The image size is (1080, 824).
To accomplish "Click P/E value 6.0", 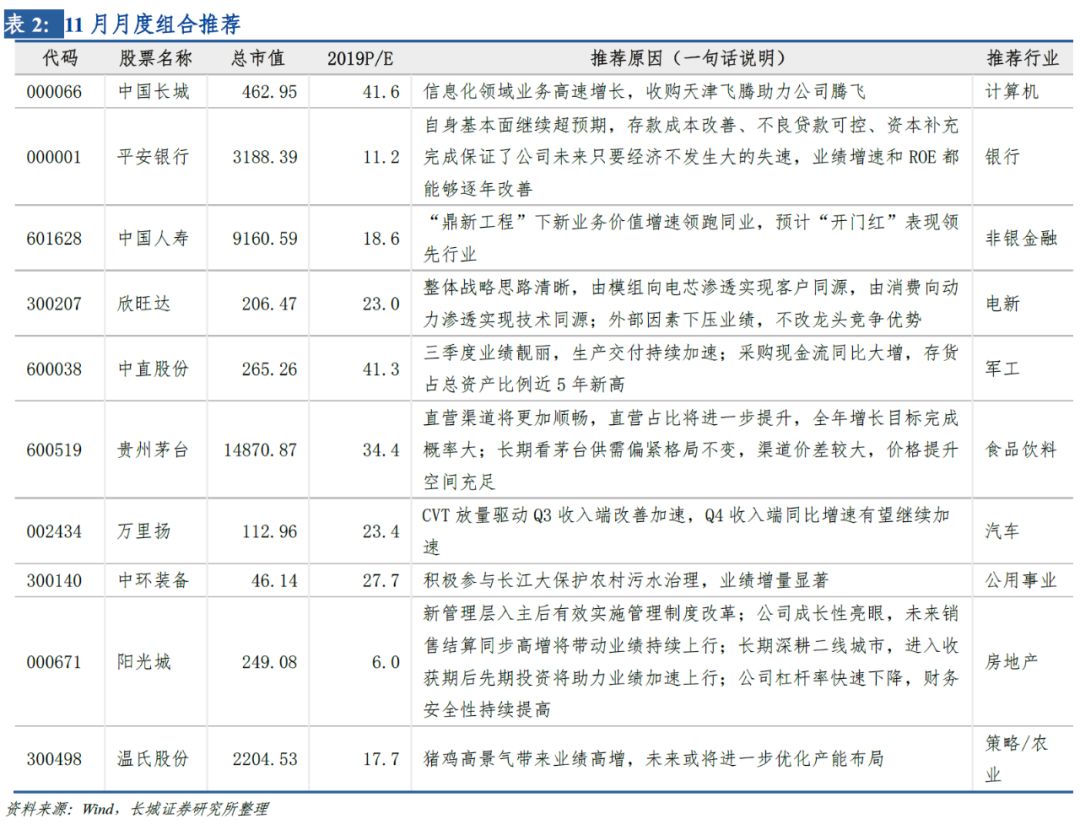I will click(x=386, y=662).
